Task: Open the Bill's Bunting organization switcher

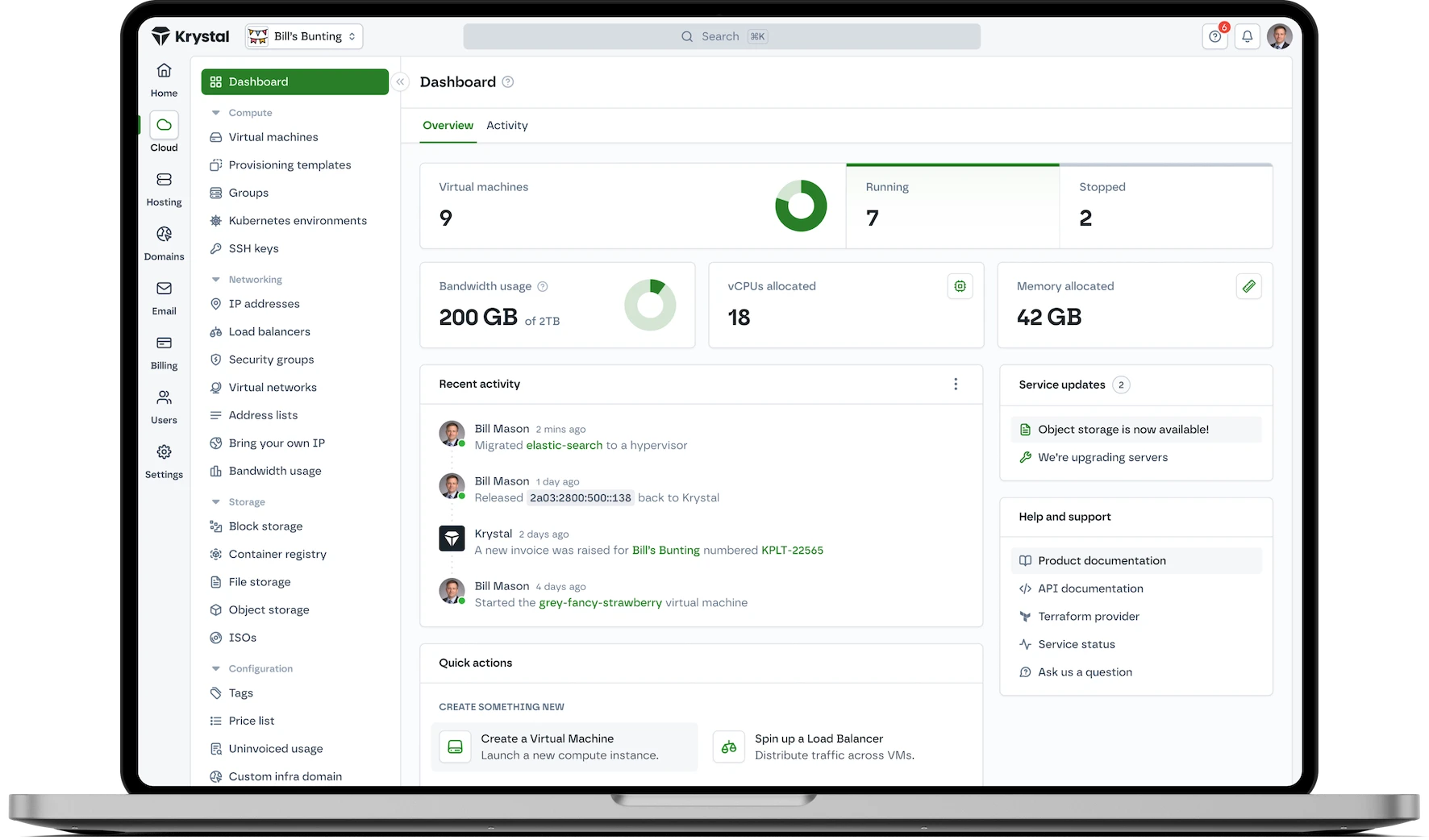Action: [x=304, y=36]
